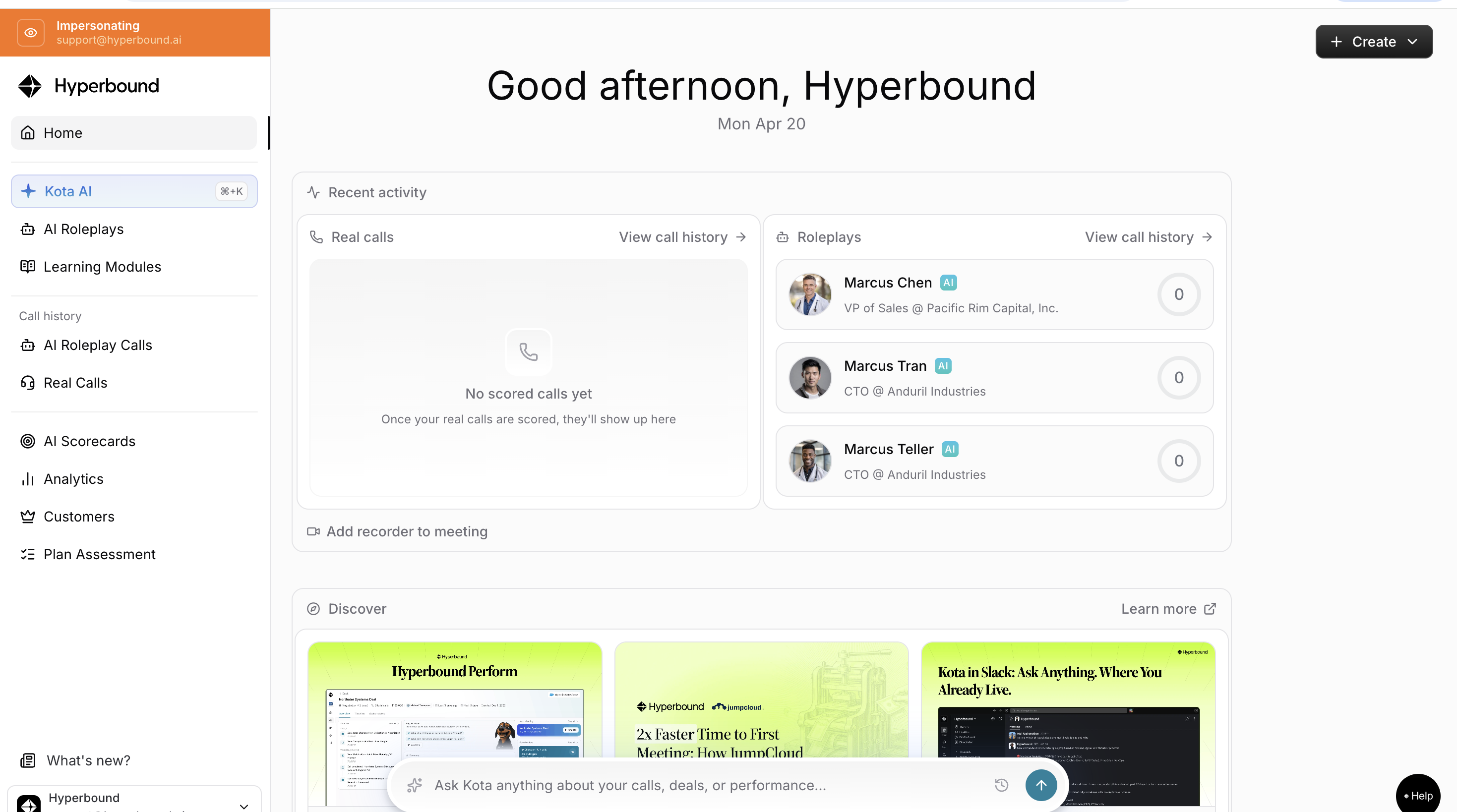Click the Real calls phone icon
The image size is (1457, 812).
pyautogui.click(x=316, y=237)
